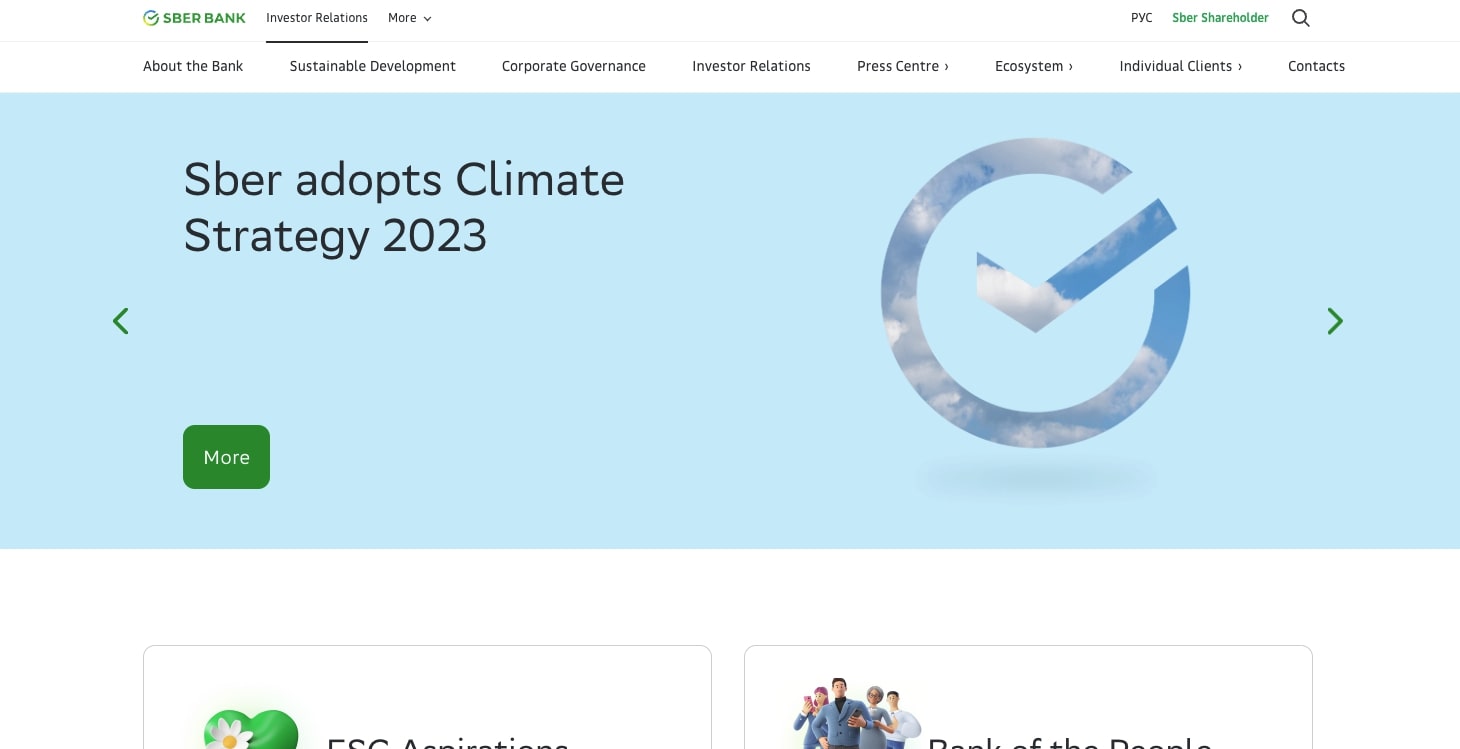Open Investor Relations in main navigation
Viewport: 1460px width, 749px height.
pos(751,66)
